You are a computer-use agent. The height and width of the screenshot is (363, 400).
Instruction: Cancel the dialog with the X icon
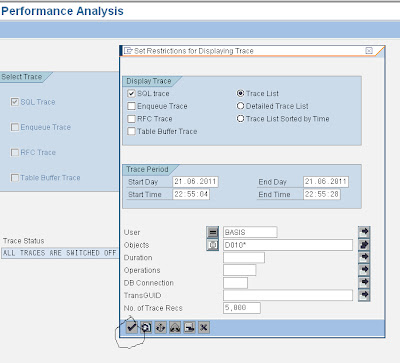pyautogui.click(x=204, y=328)
